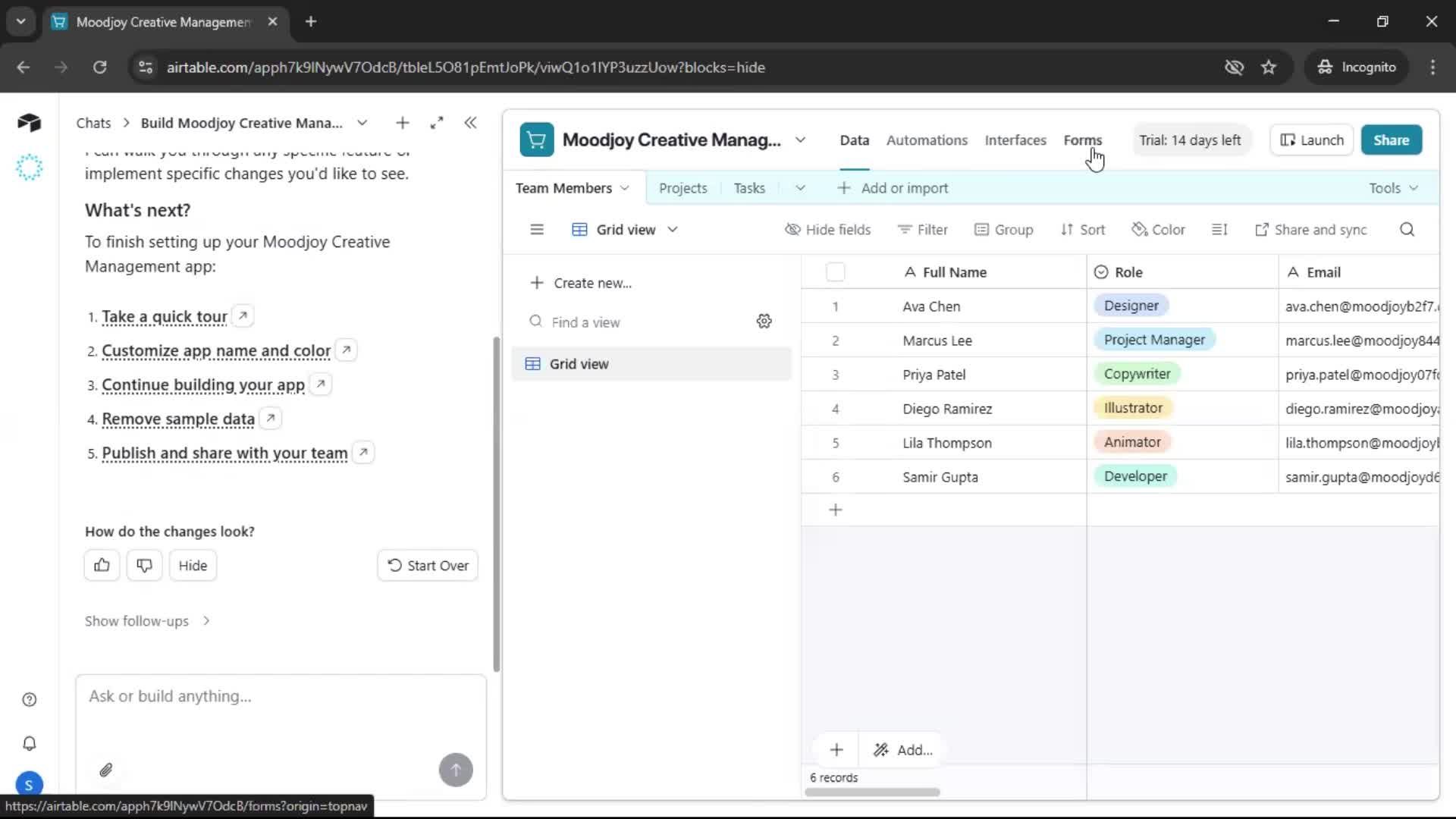Give thumbs up feedback
The height and width of the screenshot is (819, 1456).
(x=102, y=565)
